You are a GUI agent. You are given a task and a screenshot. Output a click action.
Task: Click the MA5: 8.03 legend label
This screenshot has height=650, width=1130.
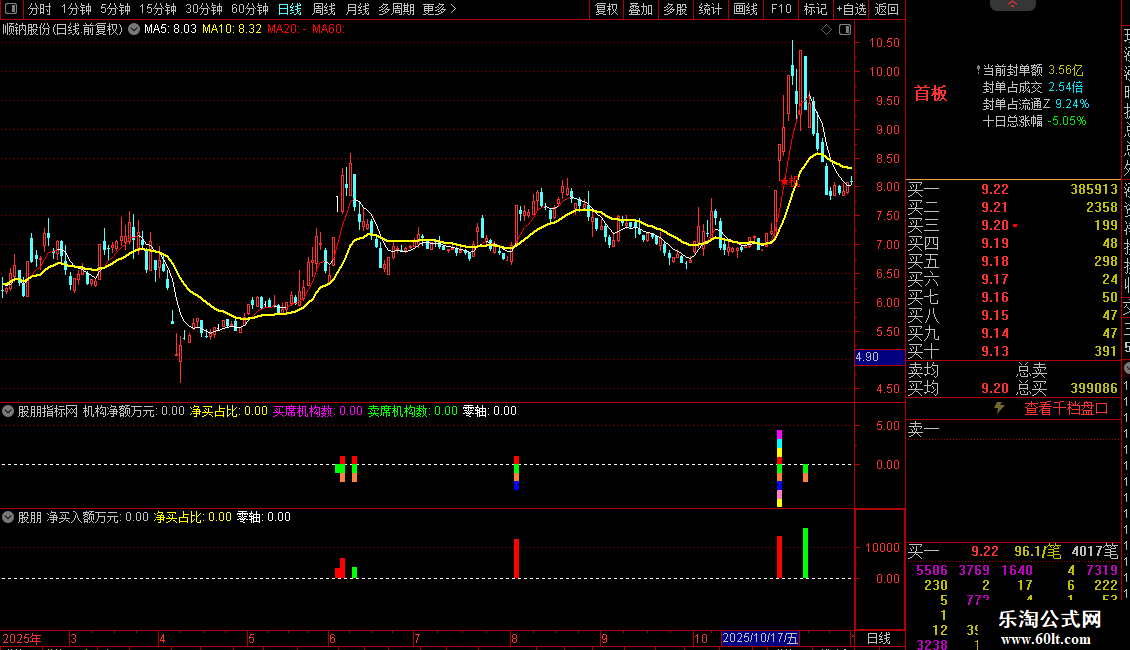[170, 29]
